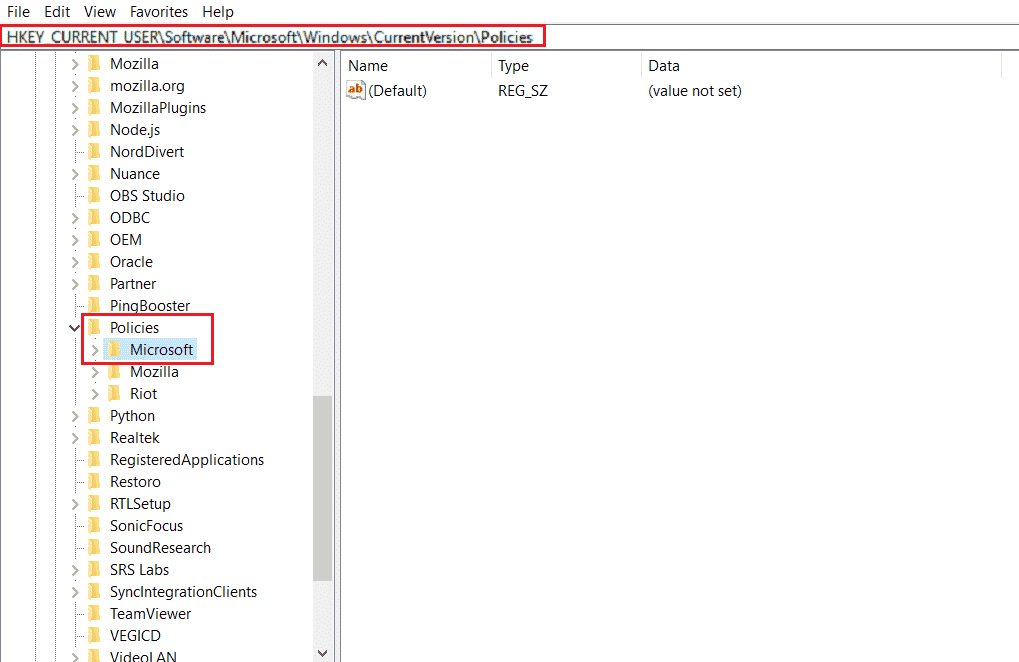Expand the Nuance key
This screenshot has width=1019, height=662.
[75, 174]
